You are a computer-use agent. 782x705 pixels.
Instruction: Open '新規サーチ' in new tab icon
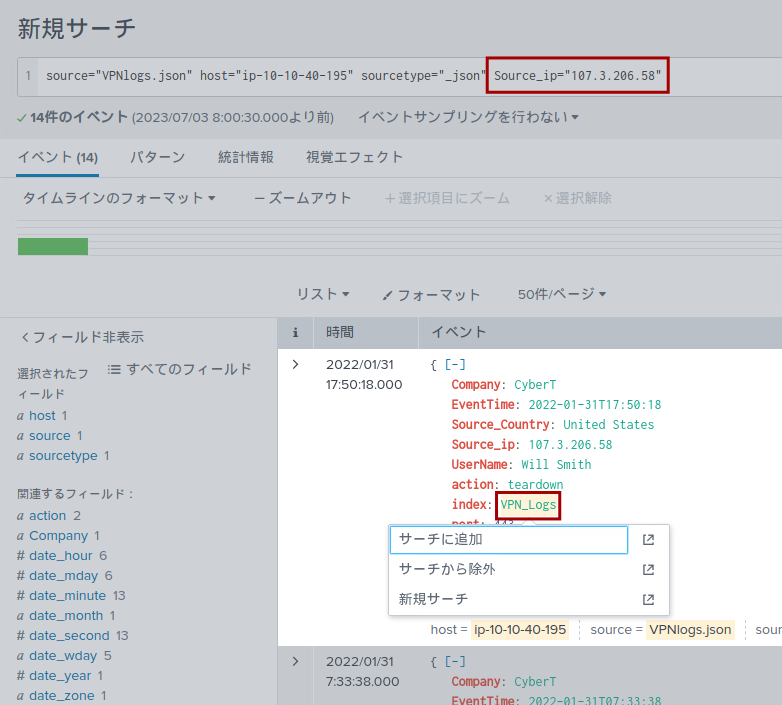coord(648,600)
